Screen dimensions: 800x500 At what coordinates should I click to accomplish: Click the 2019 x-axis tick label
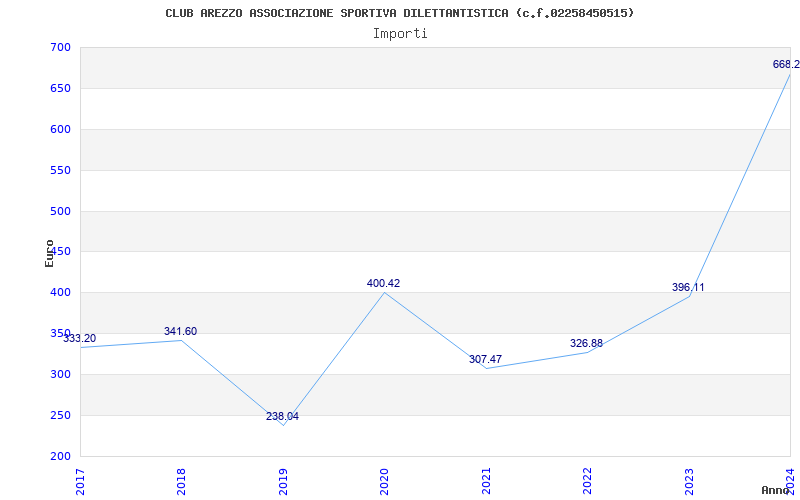(283, 481)
